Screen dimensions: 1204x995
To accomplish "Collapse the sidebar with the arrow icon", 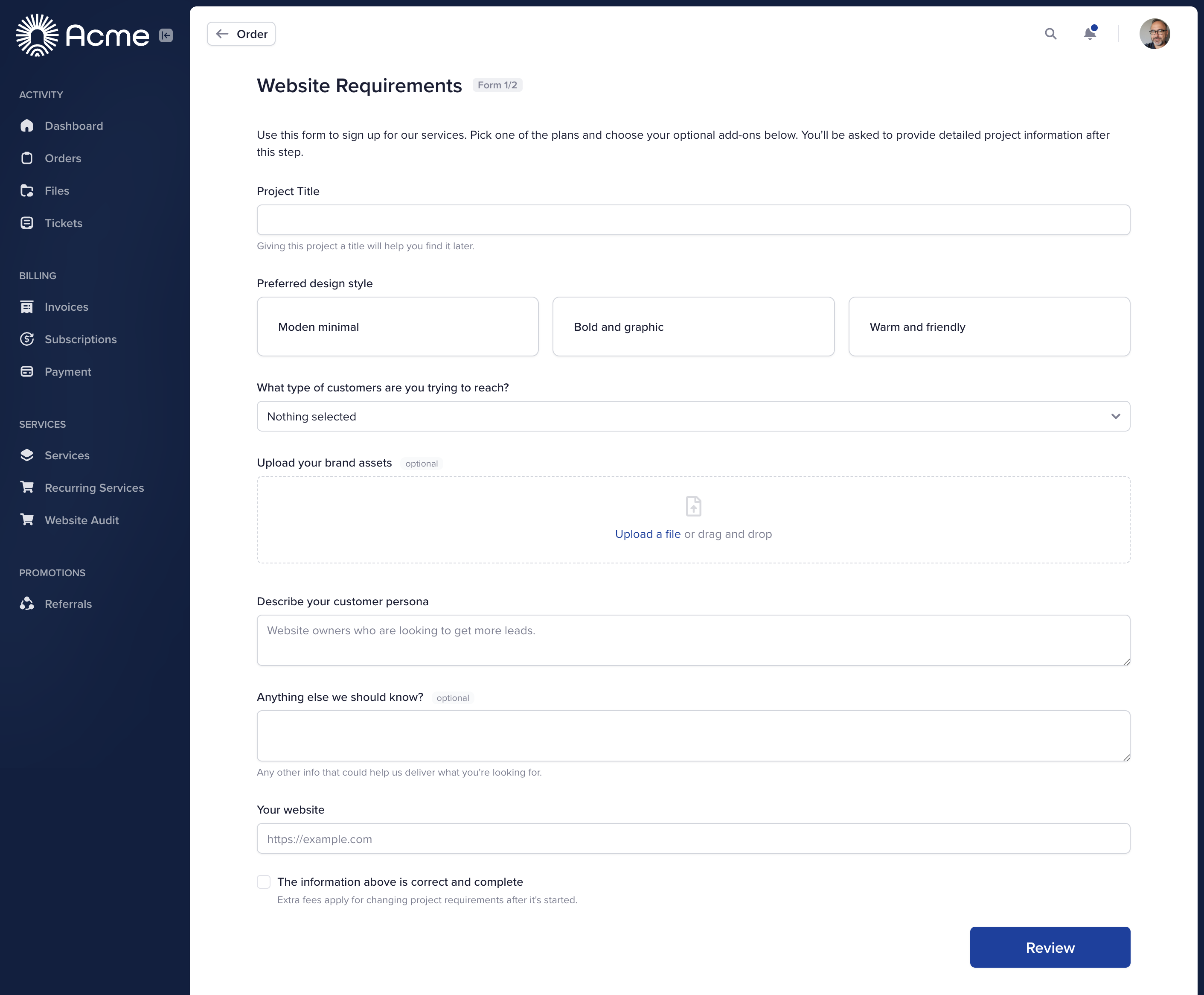I will point(166,35).
